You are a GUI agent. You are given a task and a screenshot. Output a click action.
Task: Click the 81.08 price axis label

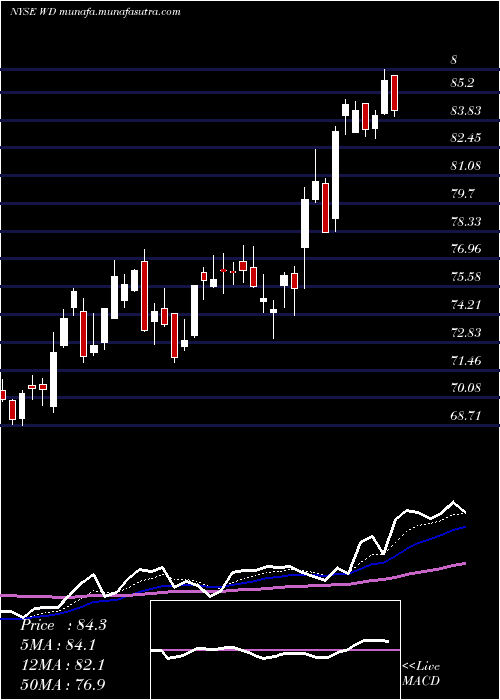coord(466,166)
